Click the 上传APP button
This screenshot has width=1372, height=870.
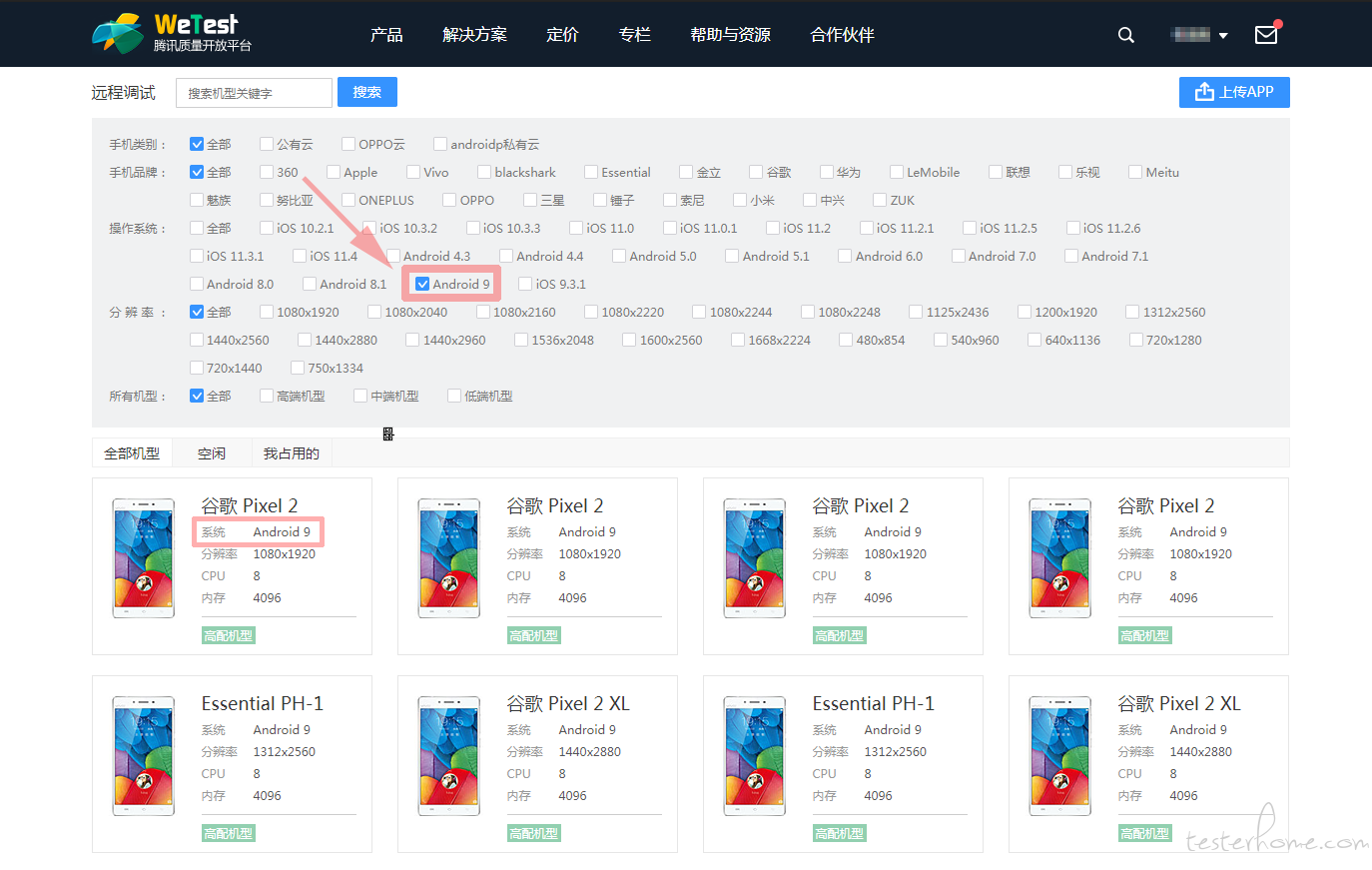tap(1234, 92)
